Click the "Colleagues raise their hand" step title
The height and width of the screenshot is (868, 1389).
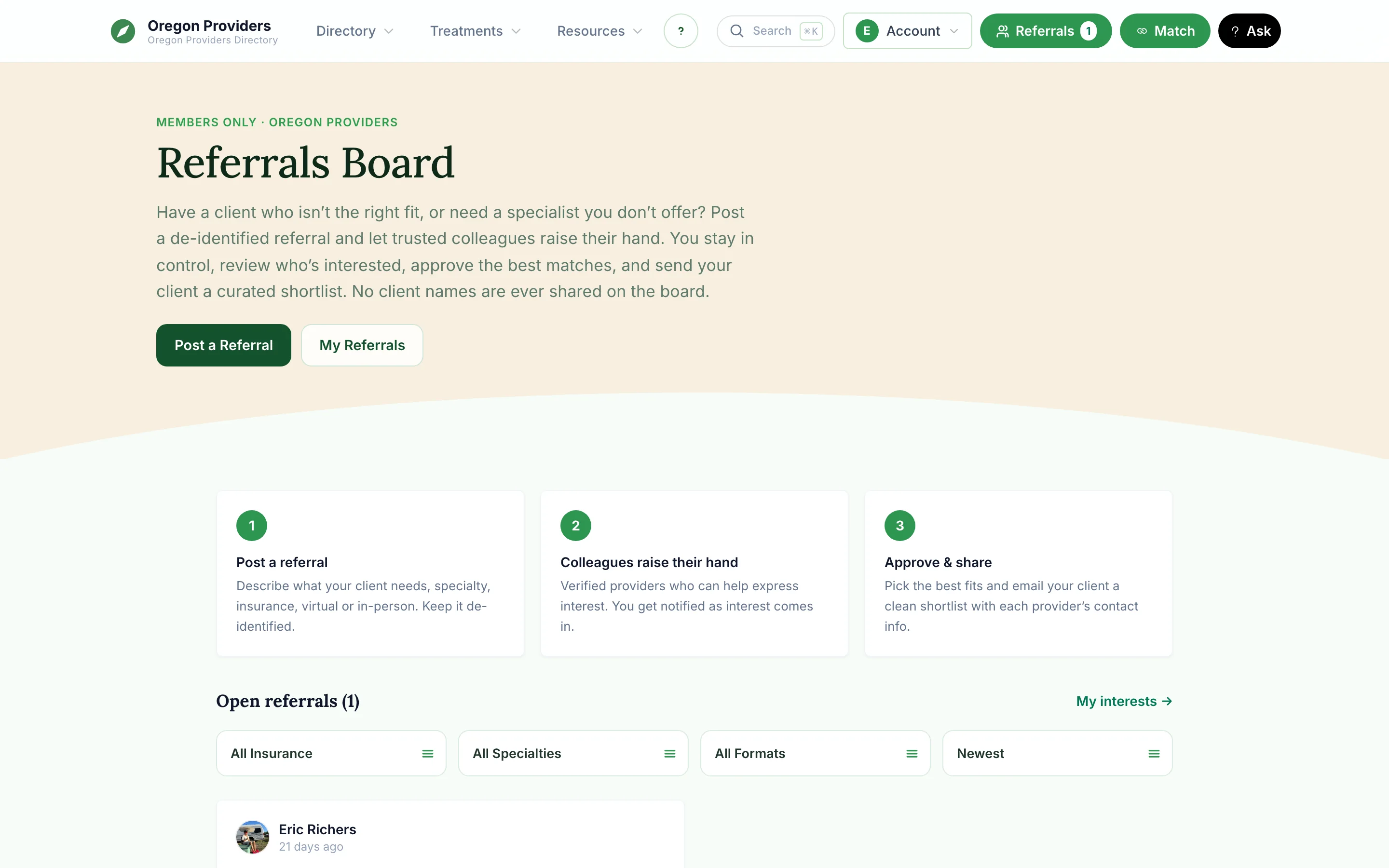(x=649, y=562)
